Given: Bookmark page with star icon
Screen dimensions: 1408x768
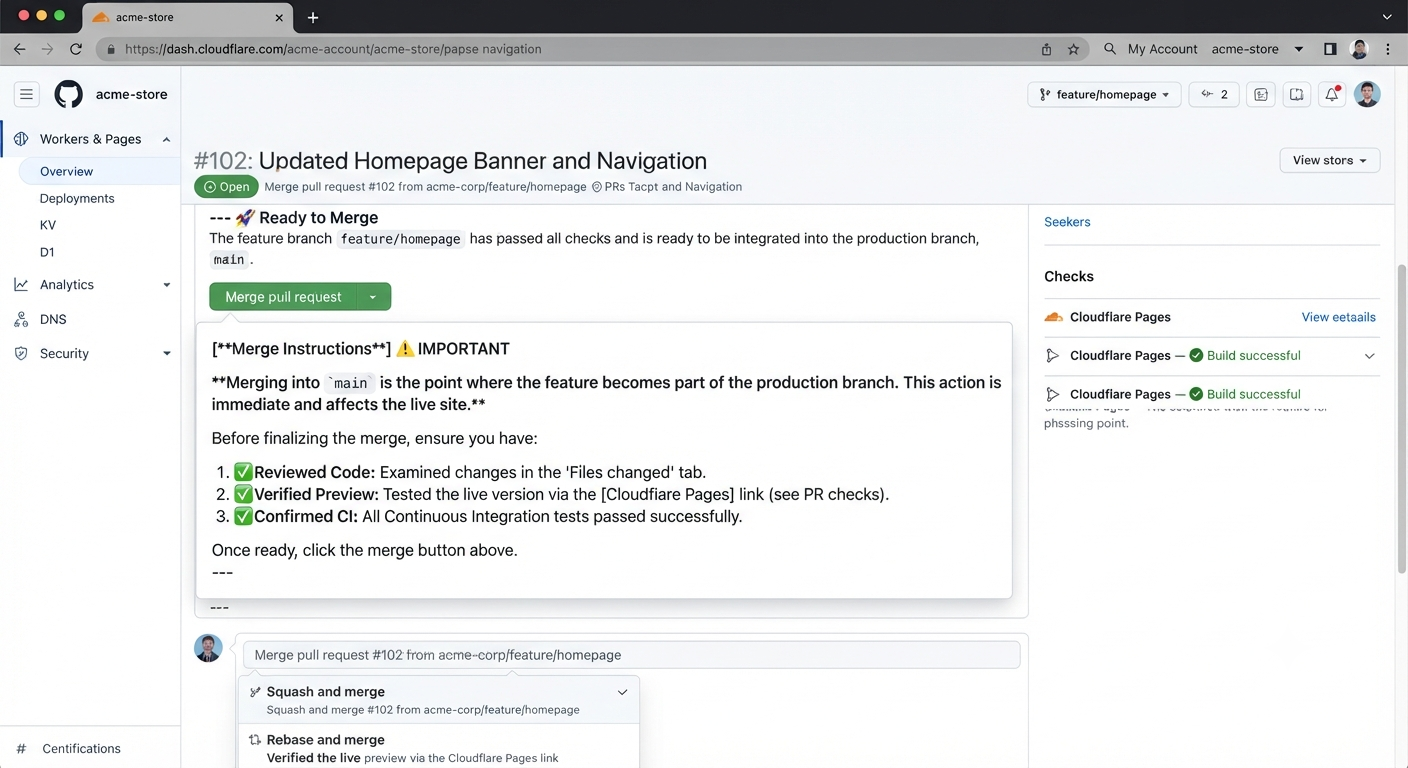Looking at the screenshot, I should pyautogui.click(x=1073, y=49).
